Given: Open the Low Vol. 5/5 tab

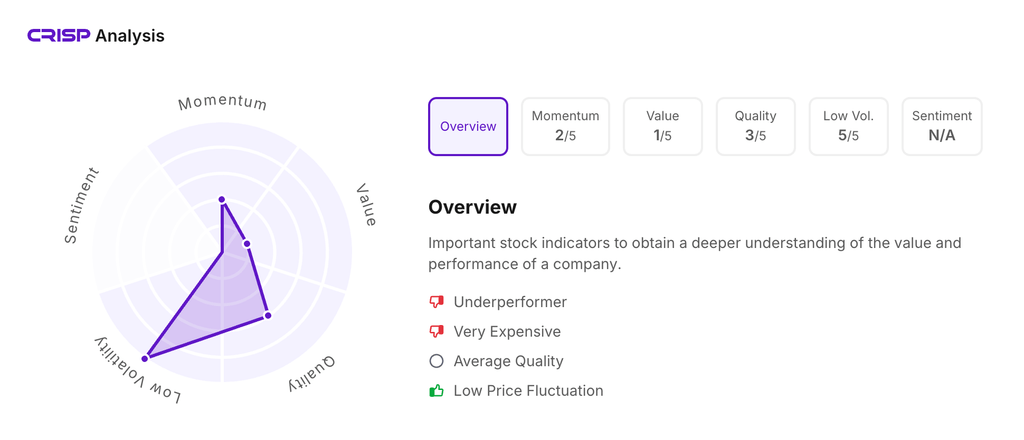Looking at the screenshot, I should 848,127.
